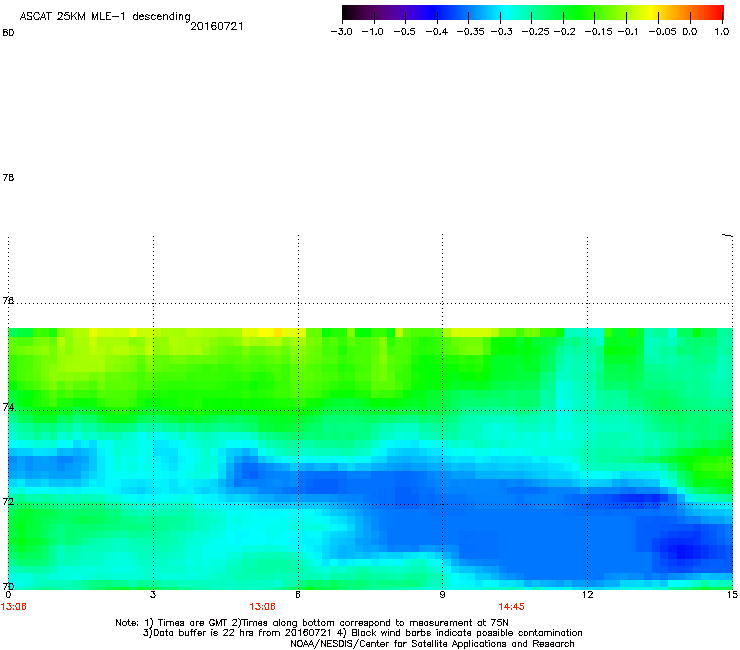This screenshot has height=650, width=740.
Task: Click the colorbar label -0.5
Action: click(x=404, y=32)
